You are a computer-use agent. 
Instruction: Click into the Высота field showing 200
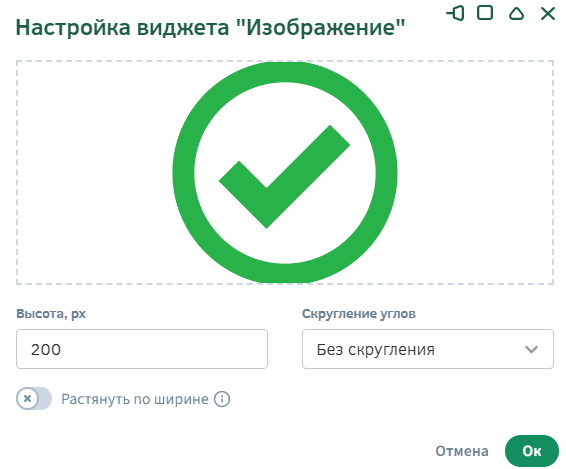142,349
